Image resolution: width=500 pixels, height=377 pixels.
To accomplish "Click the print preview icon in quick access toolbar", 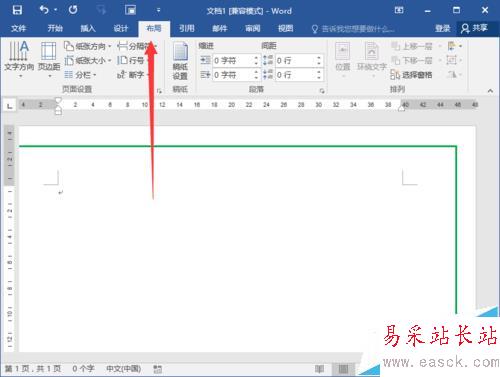I will (130, 10).
